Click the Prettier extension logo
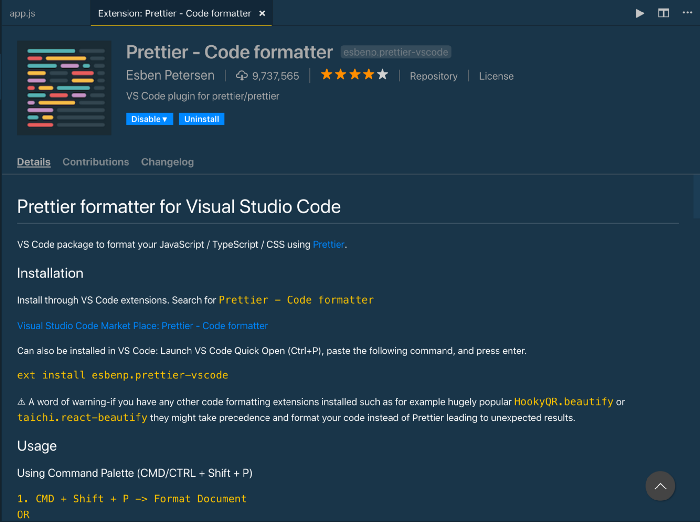700x522 pixels. coord(65,87)
